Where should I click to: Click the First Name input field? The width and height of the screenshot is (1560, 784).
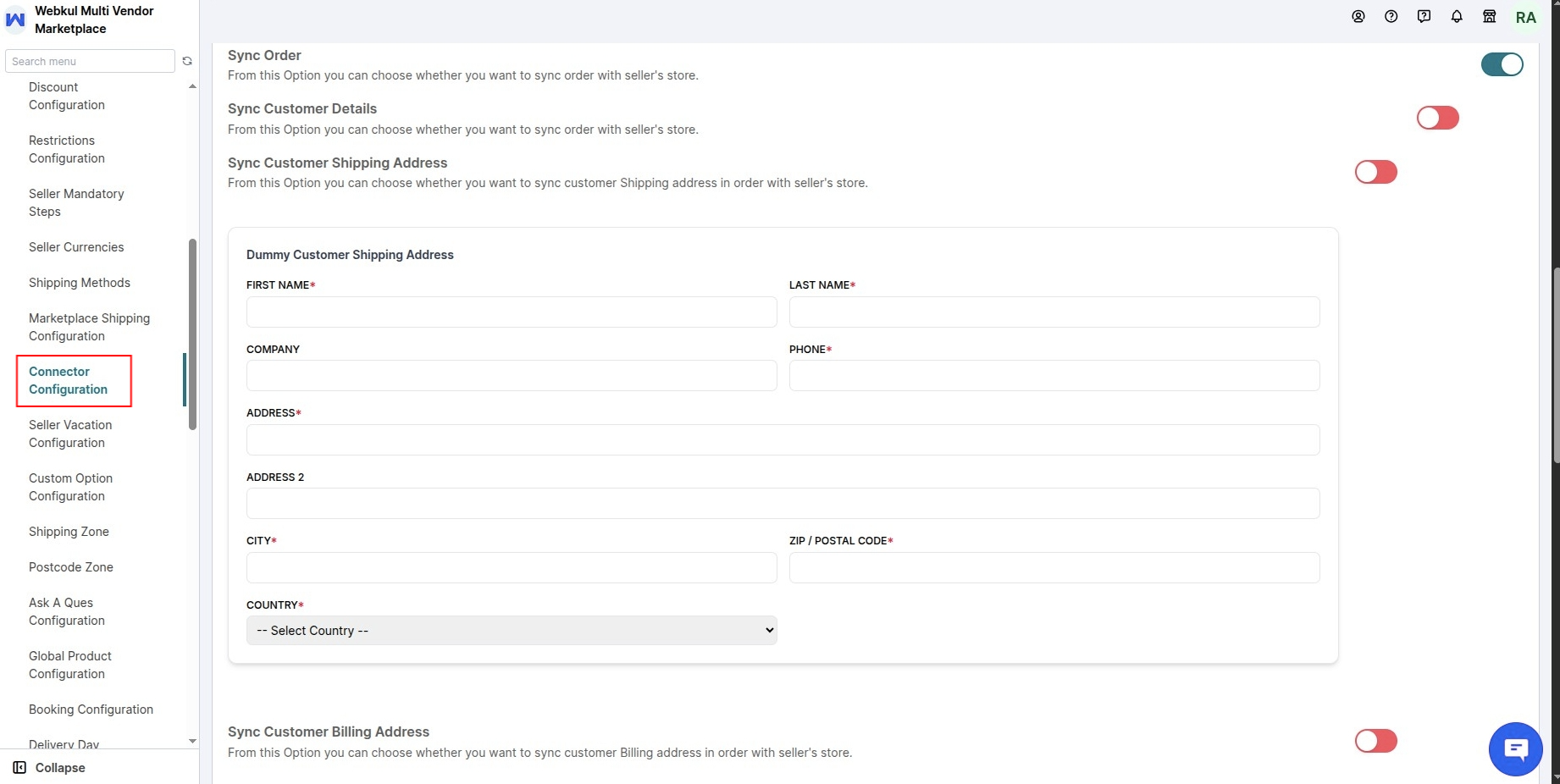pyautogui.click(x=512, y=312)
